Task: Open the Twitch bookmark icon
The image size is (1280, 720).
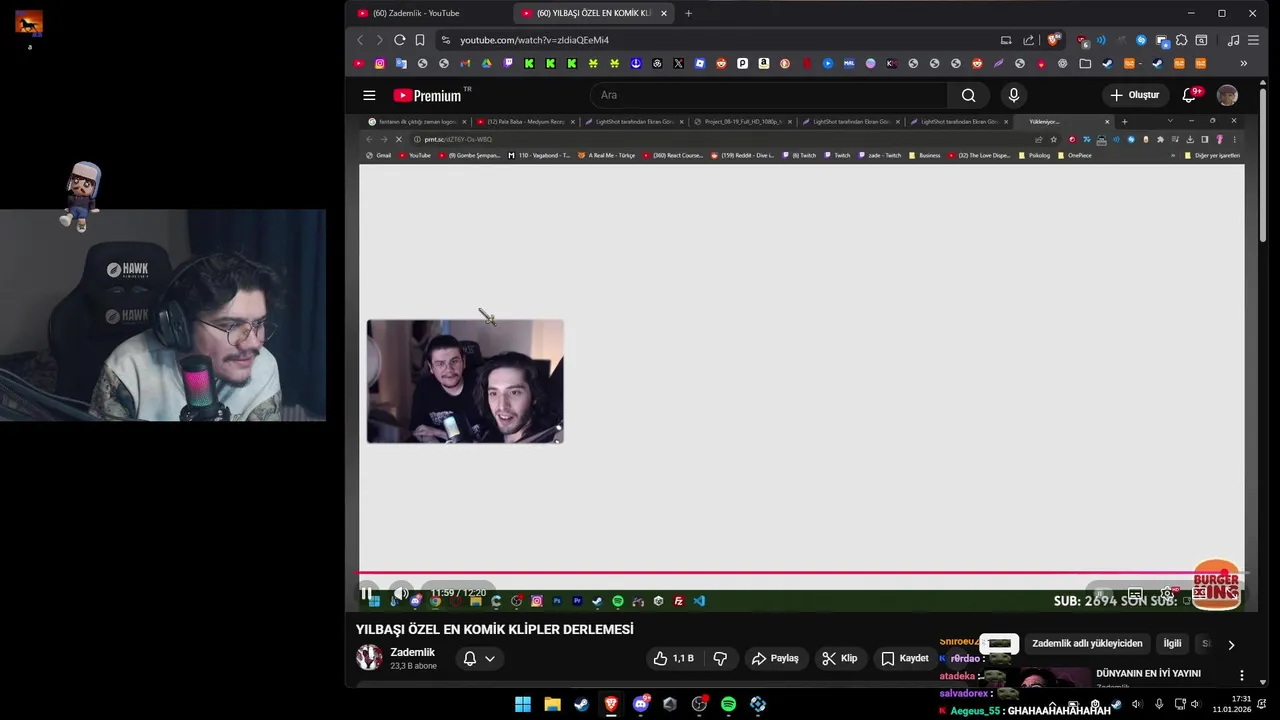Action: (x=508, y=63)
